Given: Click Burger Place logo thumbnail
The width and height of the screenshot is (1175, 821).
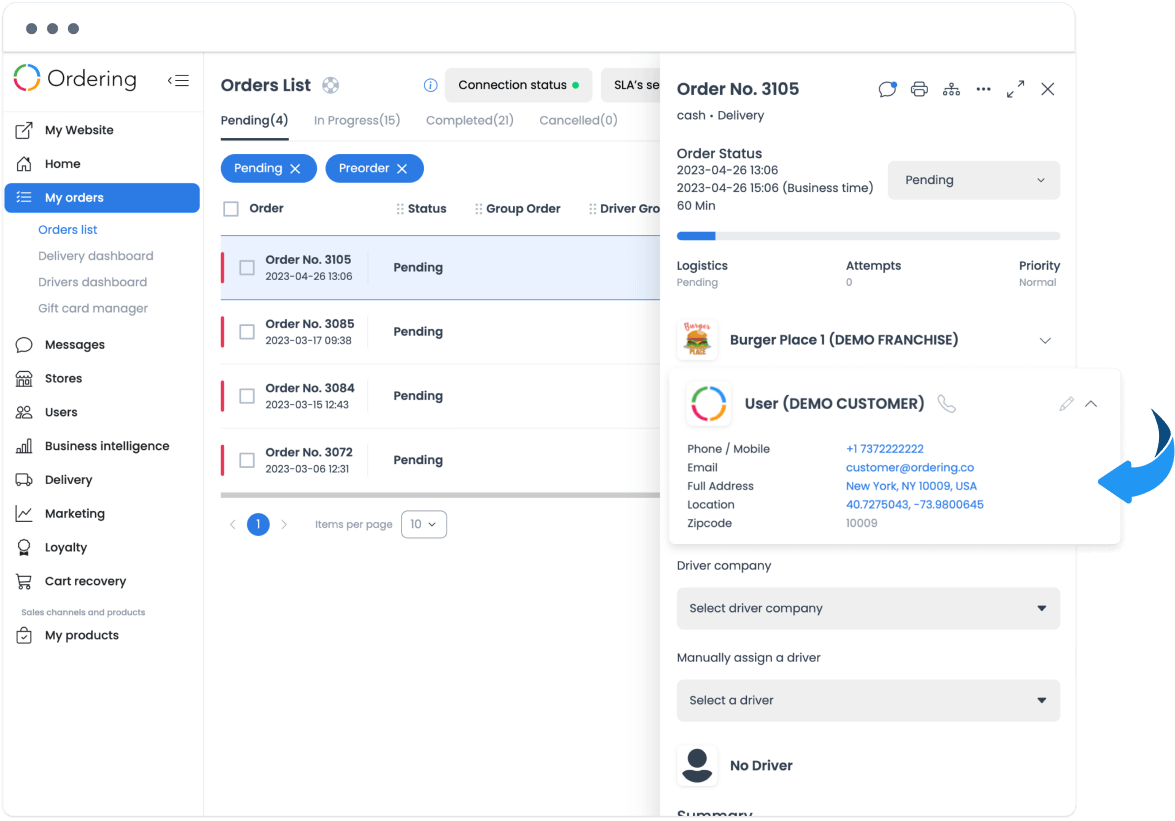Looking at the screenshot, I should coord(697,340).
